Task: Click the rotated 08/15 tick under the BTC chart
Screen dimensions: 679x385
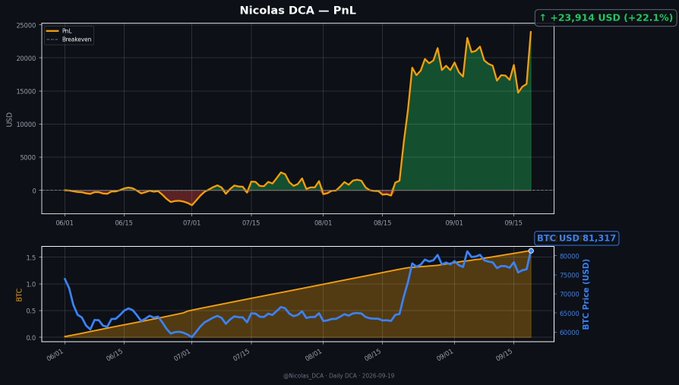Action: tap(373, 356)
